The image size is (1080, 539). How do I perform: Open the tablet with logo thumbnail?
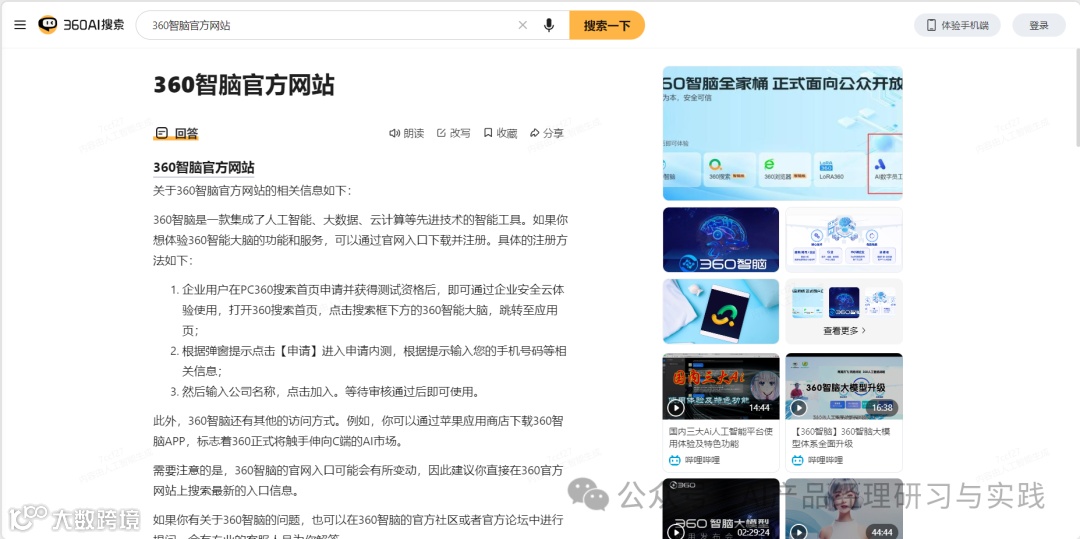pos(720,311)
